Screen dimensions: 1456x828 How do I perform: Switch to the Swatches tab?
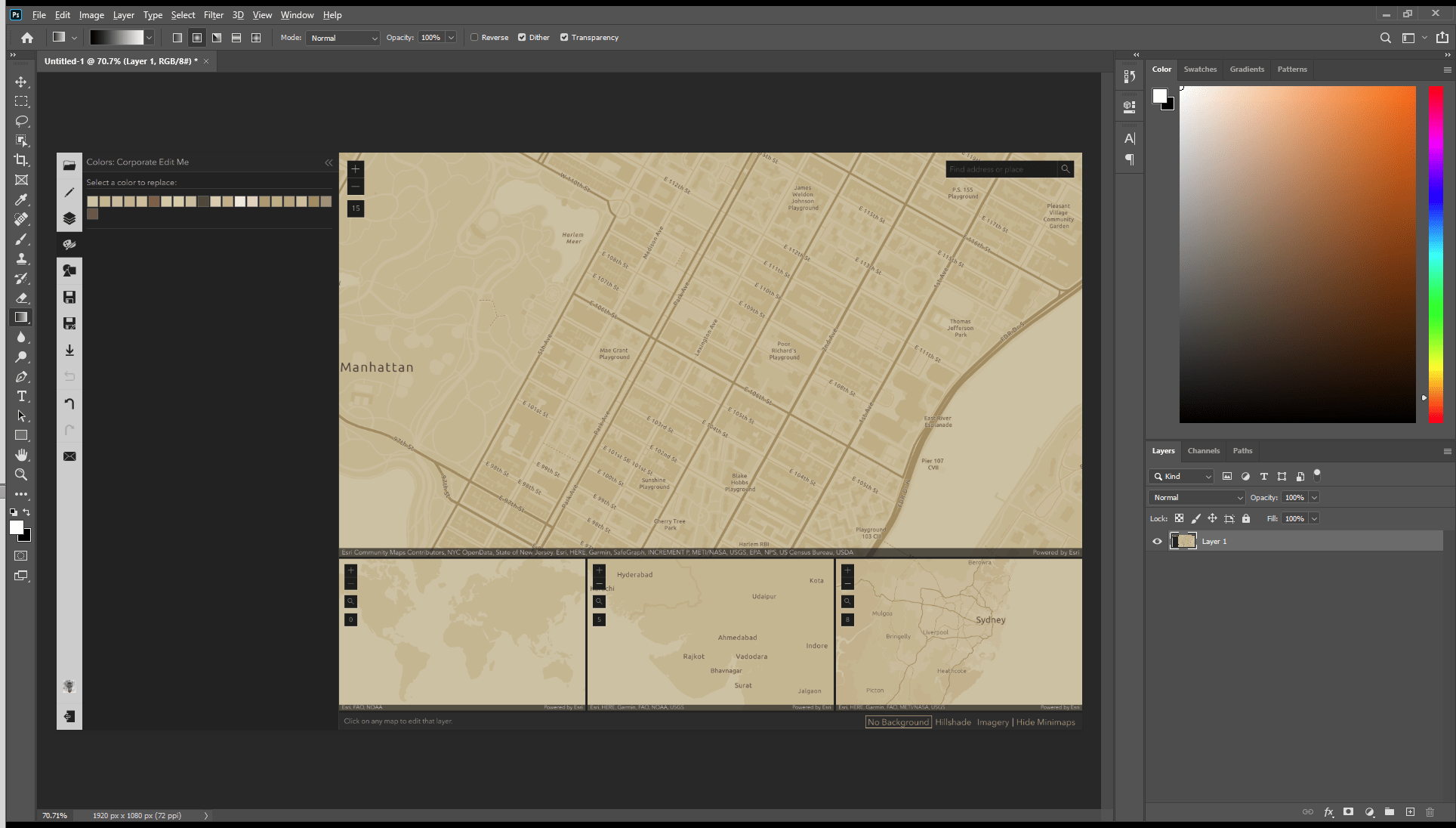point(1200,70)
